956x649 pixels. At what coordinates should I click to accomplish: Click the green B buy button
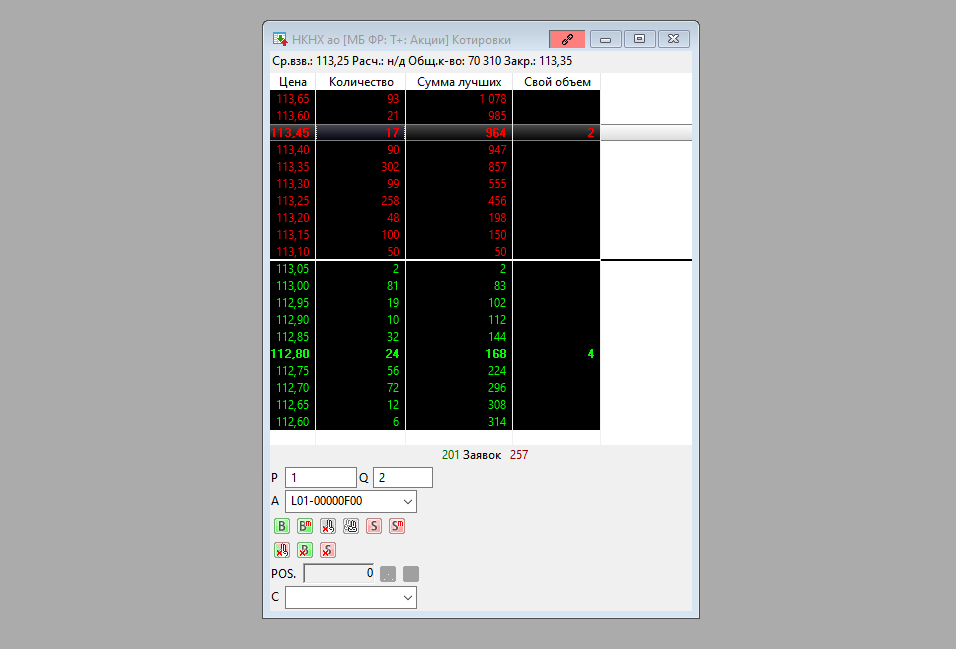coord(281,526)
